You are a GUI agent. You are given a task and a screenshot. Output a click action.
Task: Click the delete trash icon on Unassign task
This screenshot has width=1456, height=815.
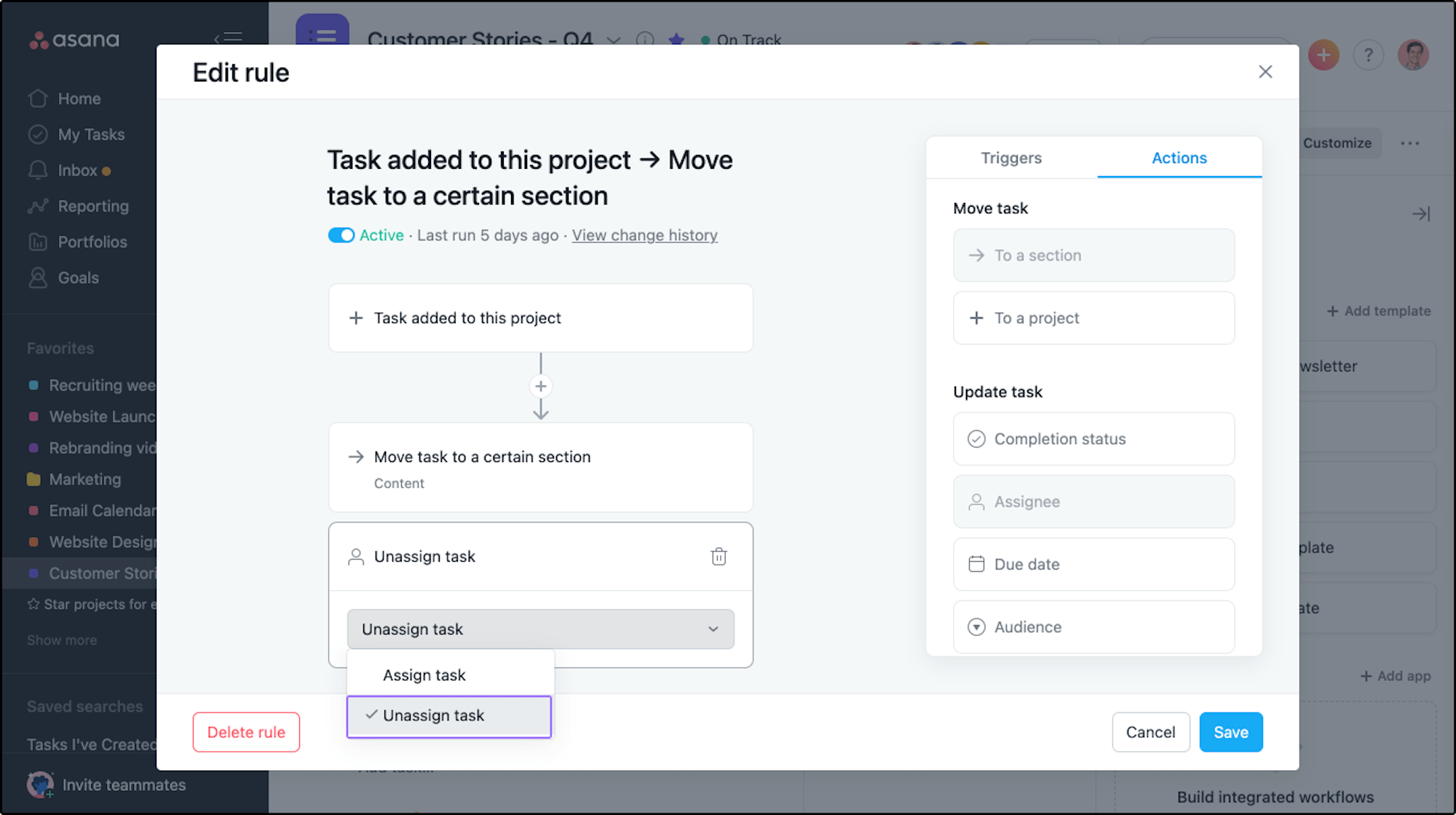coord(719,556)
